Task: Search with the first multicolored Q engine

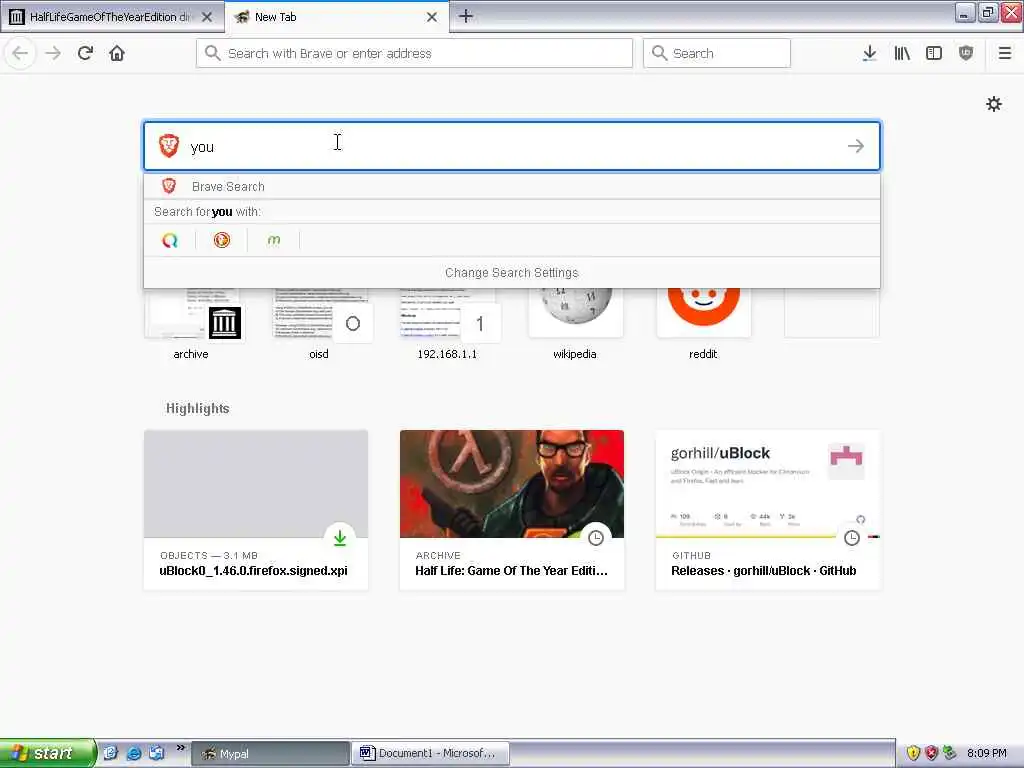Action: coord(170,240)
